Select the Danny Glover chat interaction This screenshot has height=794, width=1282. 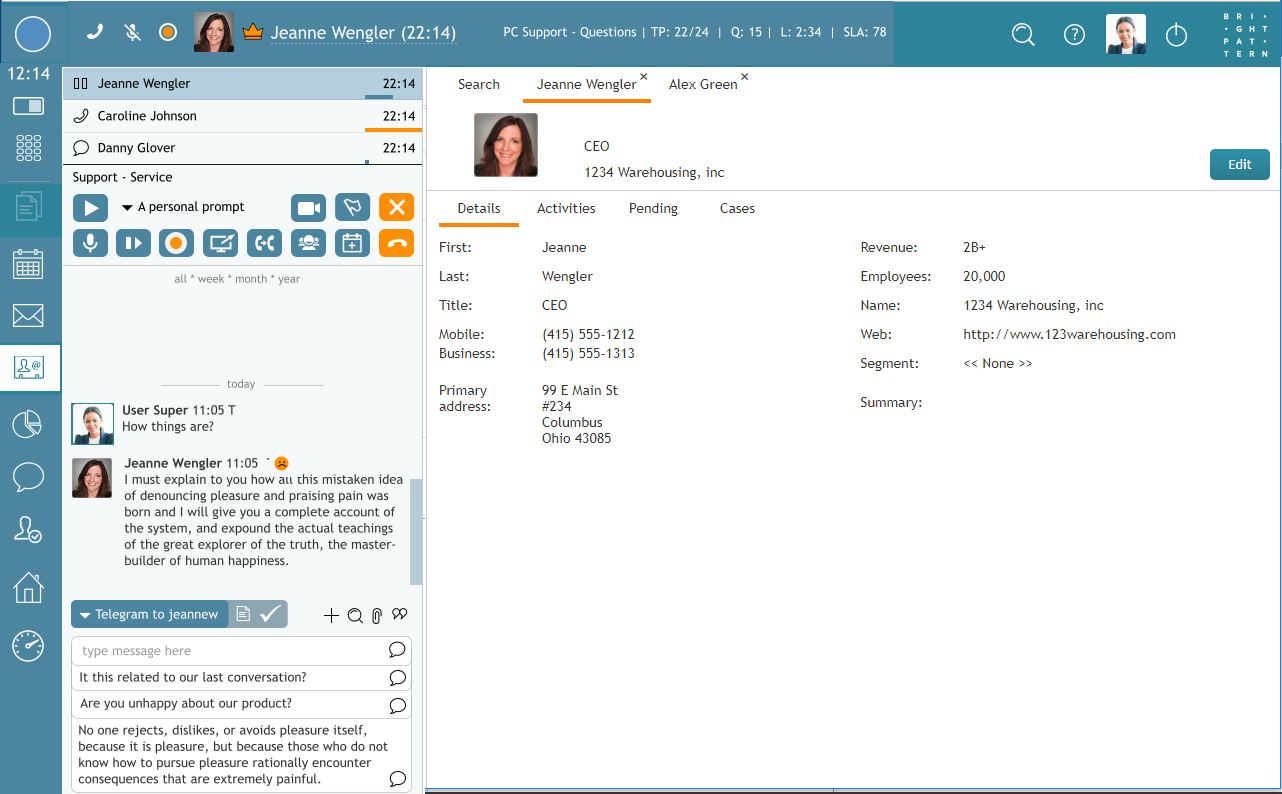pyautogui.click(x=243, y=148)
